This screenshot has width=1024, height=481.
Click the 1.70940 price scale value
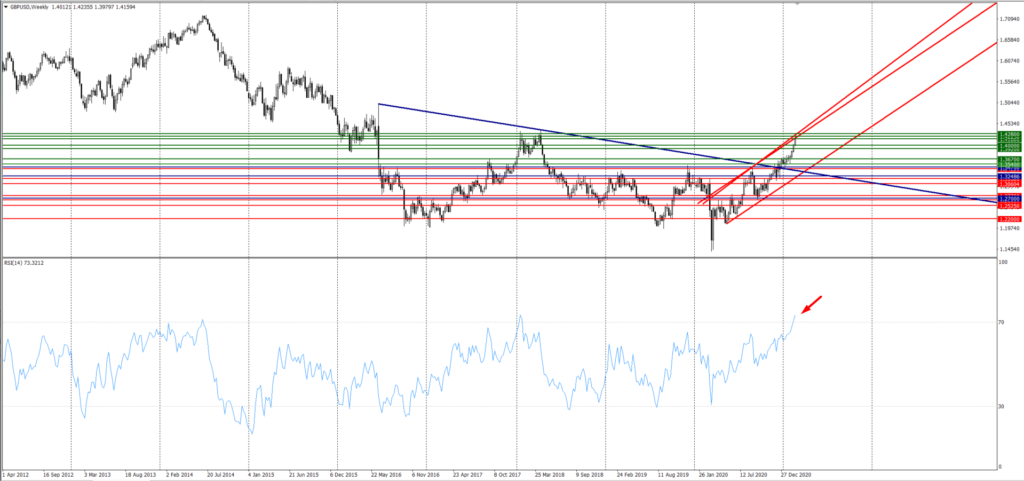[1010, 16]
